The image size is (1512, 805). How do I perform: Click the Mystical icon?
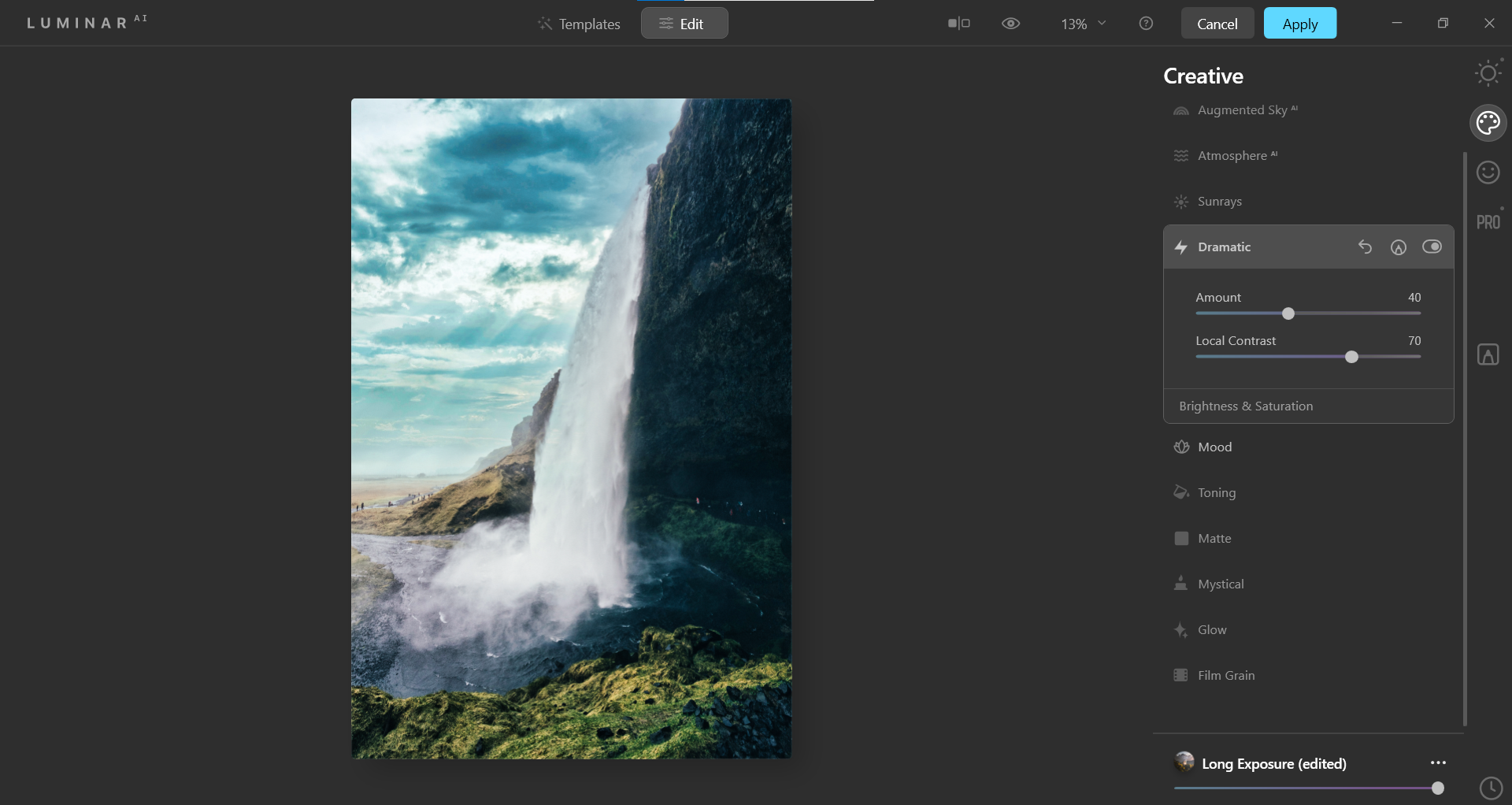(1180, 584)
